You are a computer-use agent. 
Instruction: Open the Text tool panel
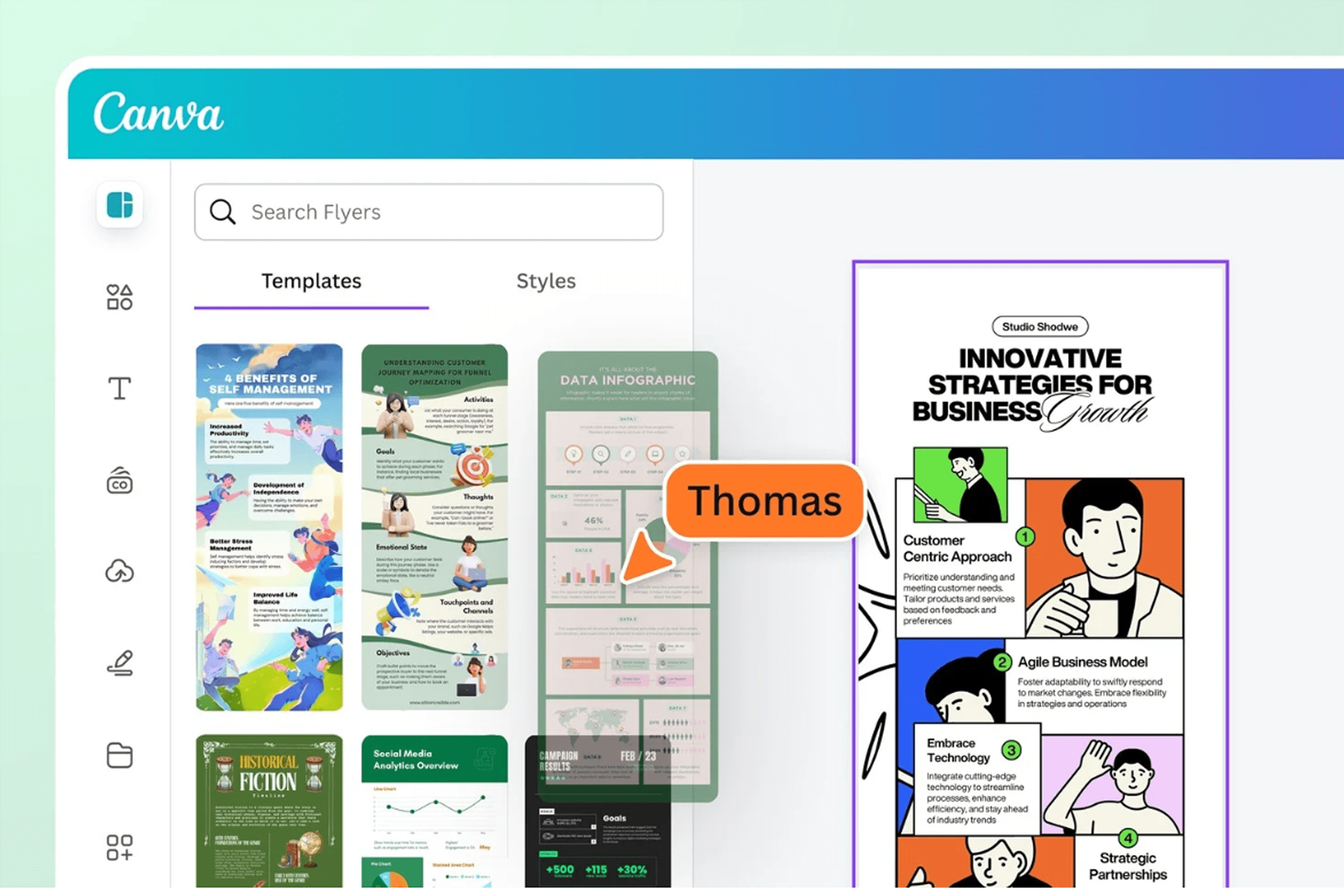120,389
